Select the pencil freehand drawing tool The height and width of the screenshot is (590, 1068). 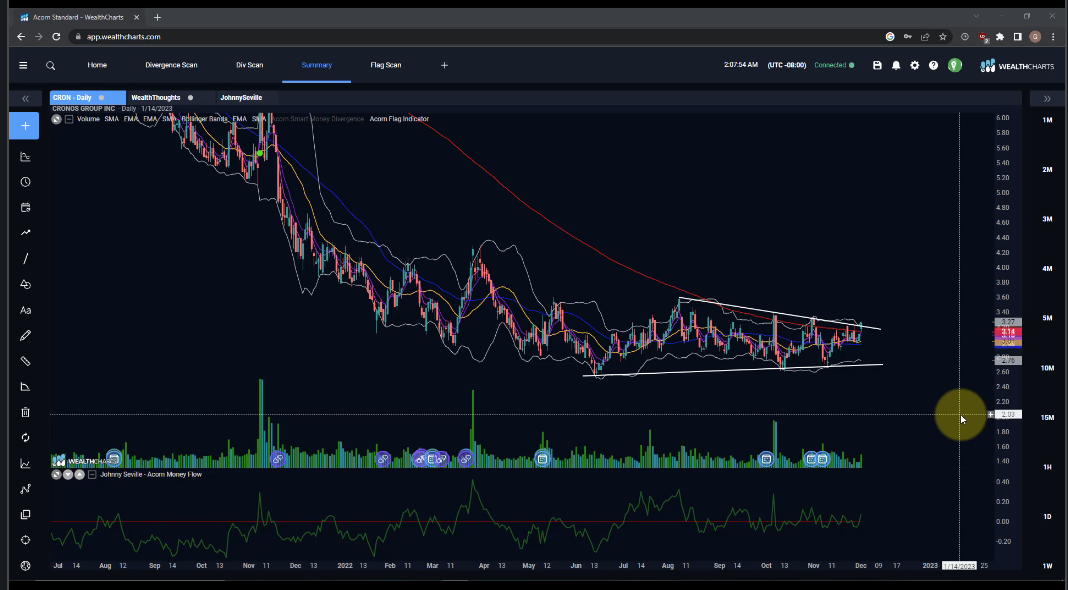pyautogui.click(x=25, y=335)
